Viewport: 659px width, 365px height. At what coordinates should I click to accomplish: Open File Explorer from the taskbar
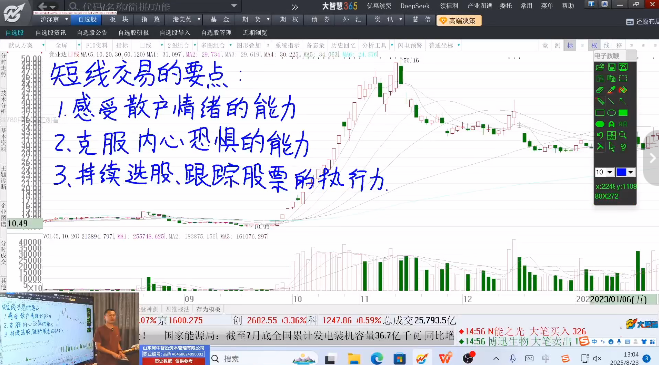pyautogui.click(x=354, y=359)
